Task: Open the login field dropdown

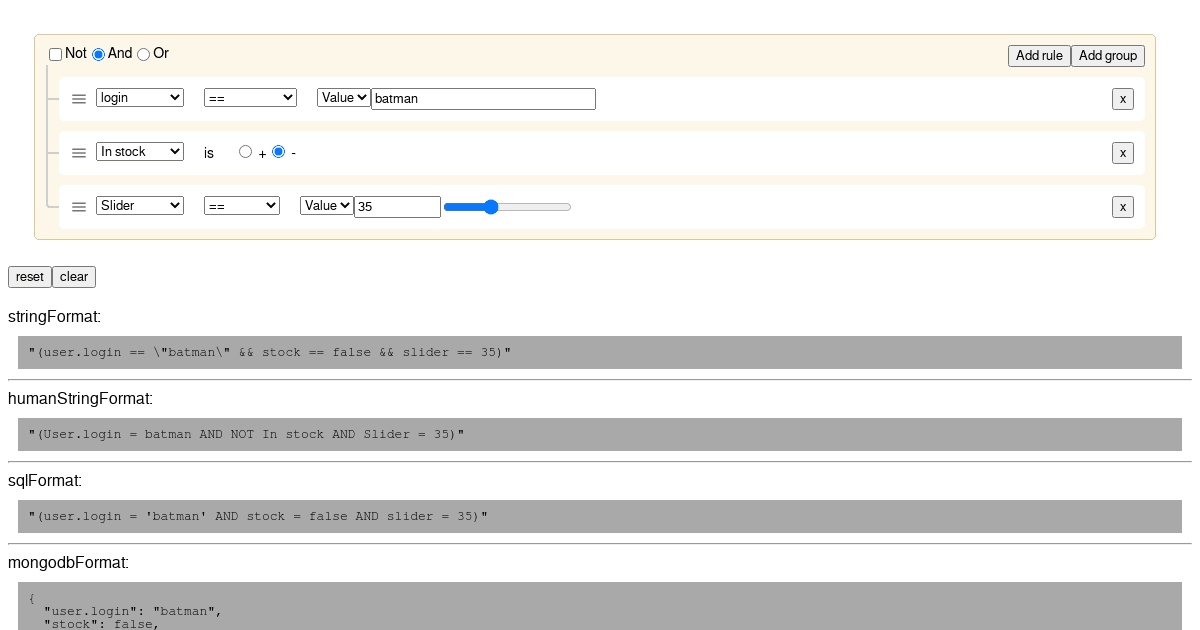Action: tap(139, 97)
